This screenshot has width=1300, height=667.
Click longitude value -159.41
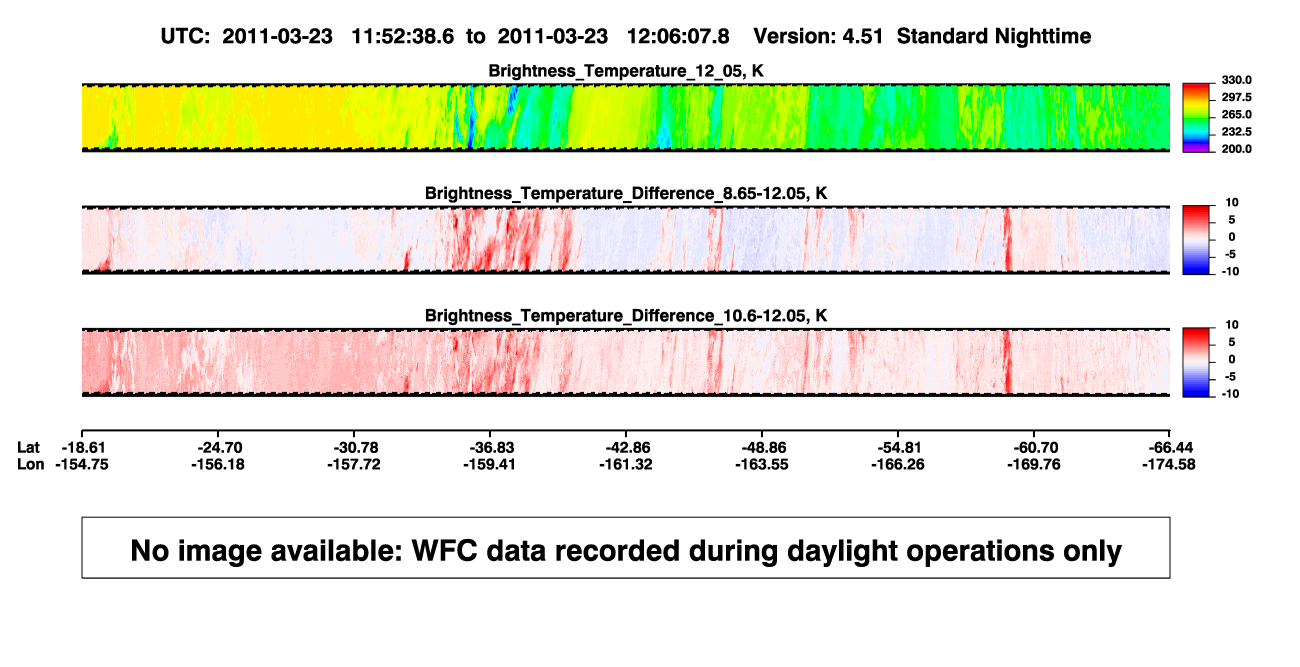click(x=490, y=464)
